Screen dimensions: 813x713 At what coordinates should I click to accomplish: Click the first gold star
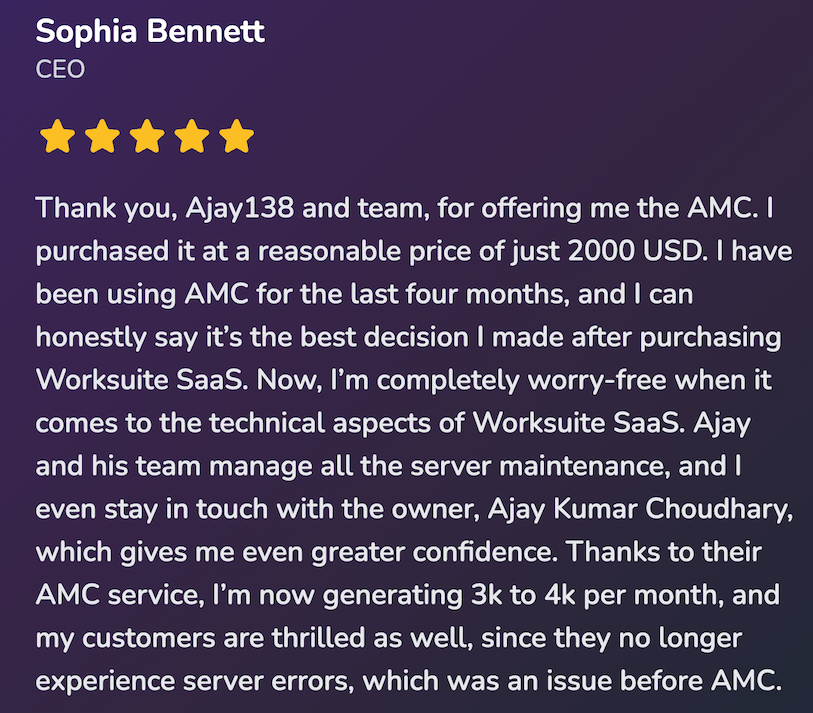58,136
